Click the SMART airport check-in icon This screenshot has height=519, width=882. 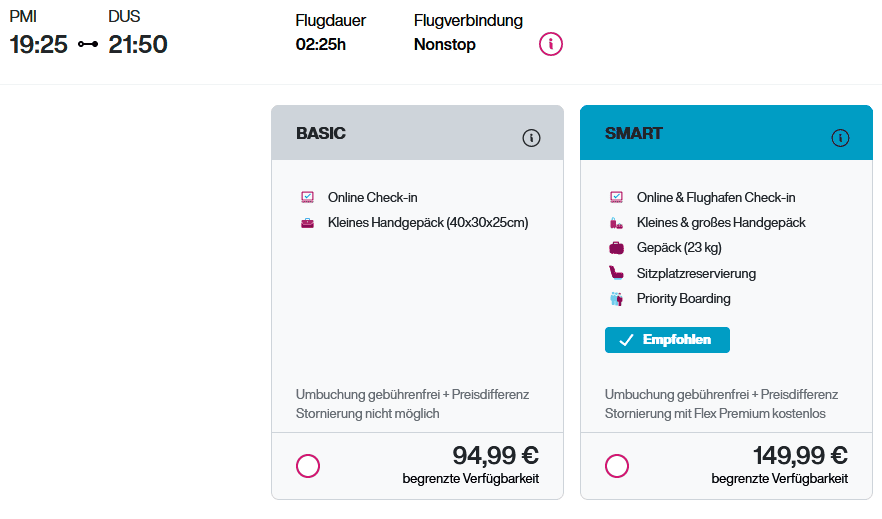coord(616,197)
